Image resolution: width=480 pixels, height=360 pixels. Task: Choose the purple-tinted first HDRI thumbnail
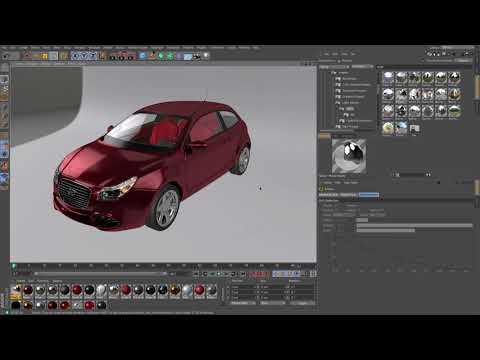click(x=388, y=78)
